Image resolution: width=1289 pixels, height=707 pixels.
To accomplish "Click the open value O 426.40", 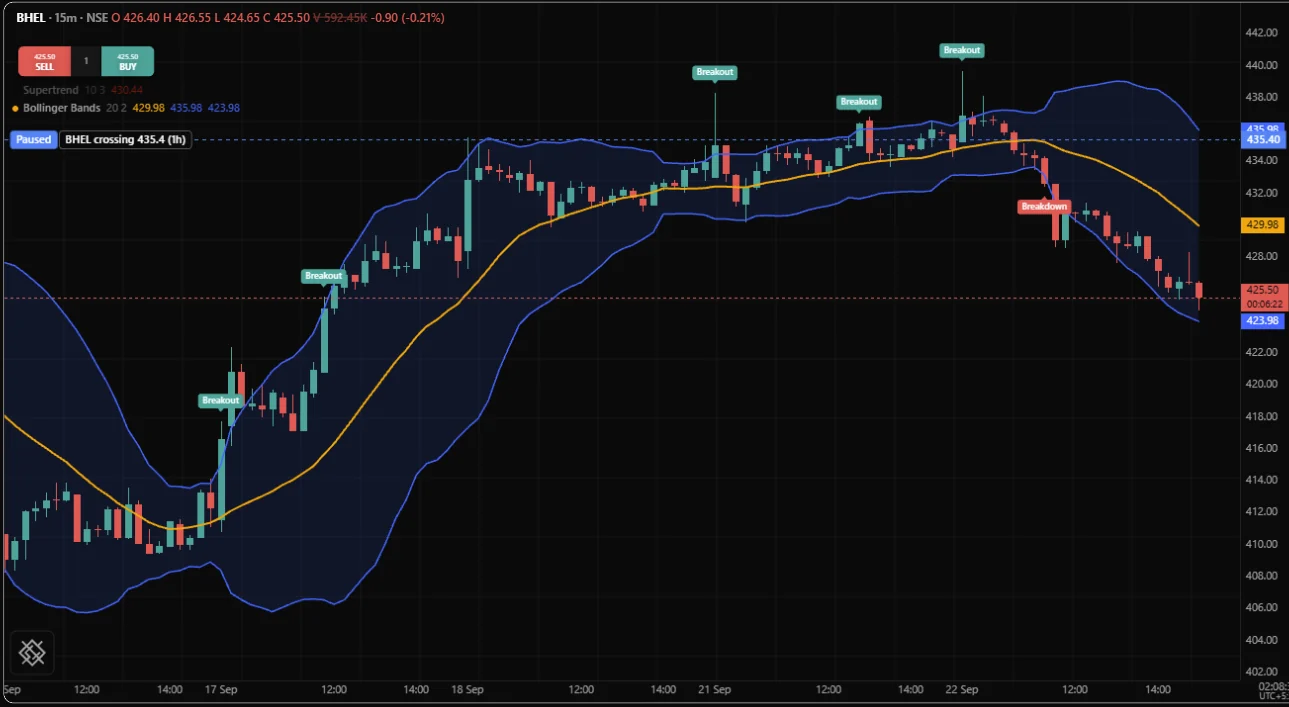I will click(x=134, y=18).
